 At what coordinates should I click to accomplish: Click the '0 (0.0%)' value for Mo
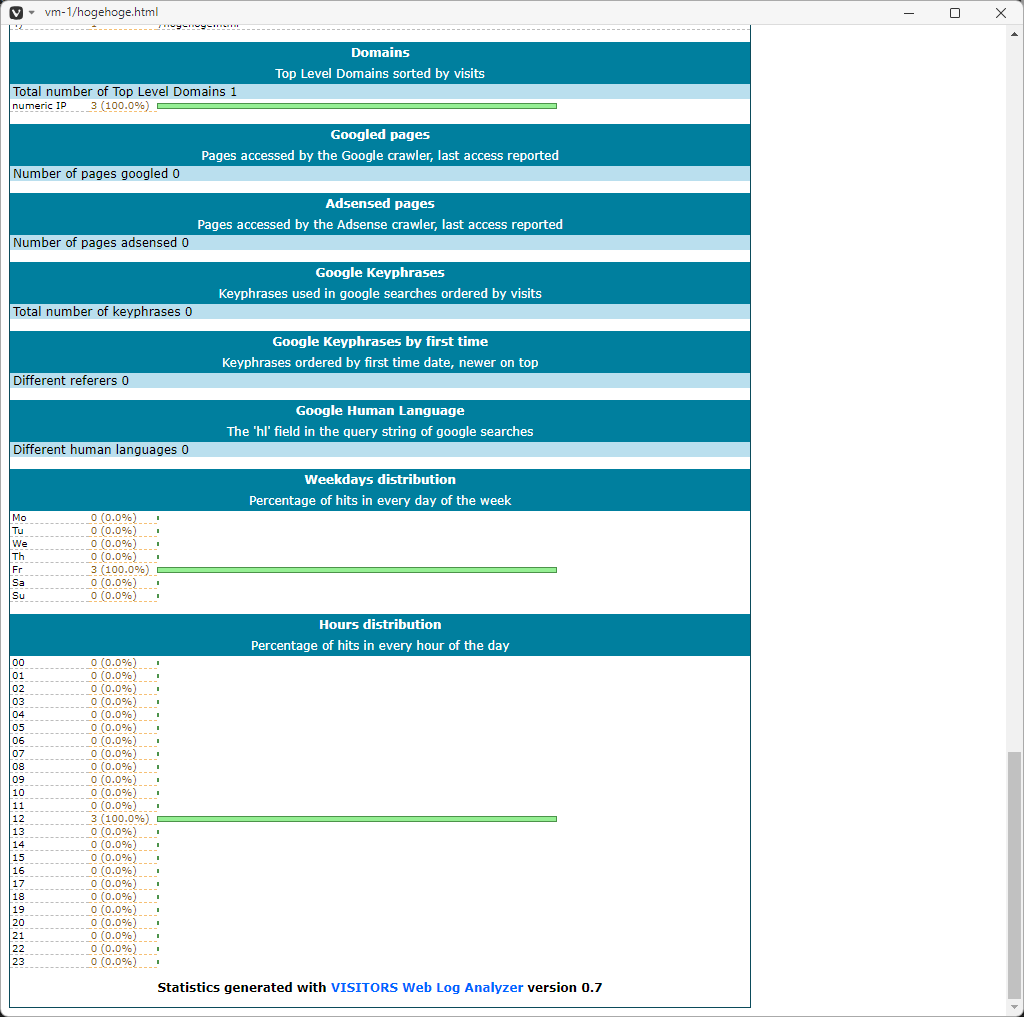pyautogui.click(x=114, y=517)
